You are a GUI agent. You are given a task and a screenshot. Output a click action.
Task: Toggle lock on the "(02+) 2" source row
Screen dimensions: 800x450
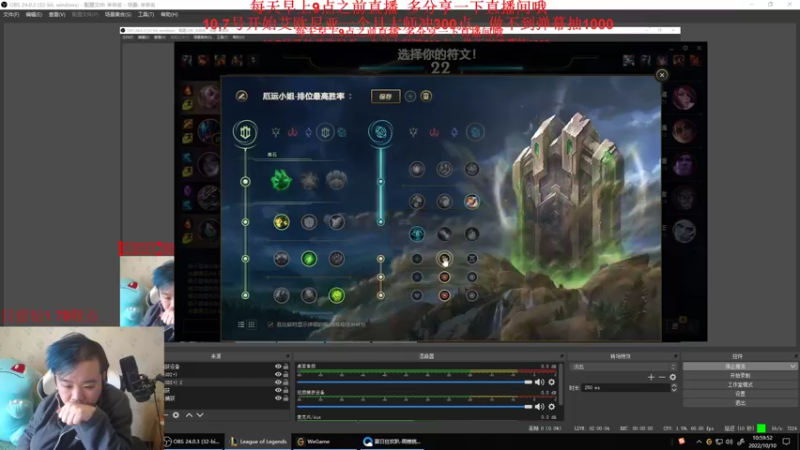pos(286,382)
